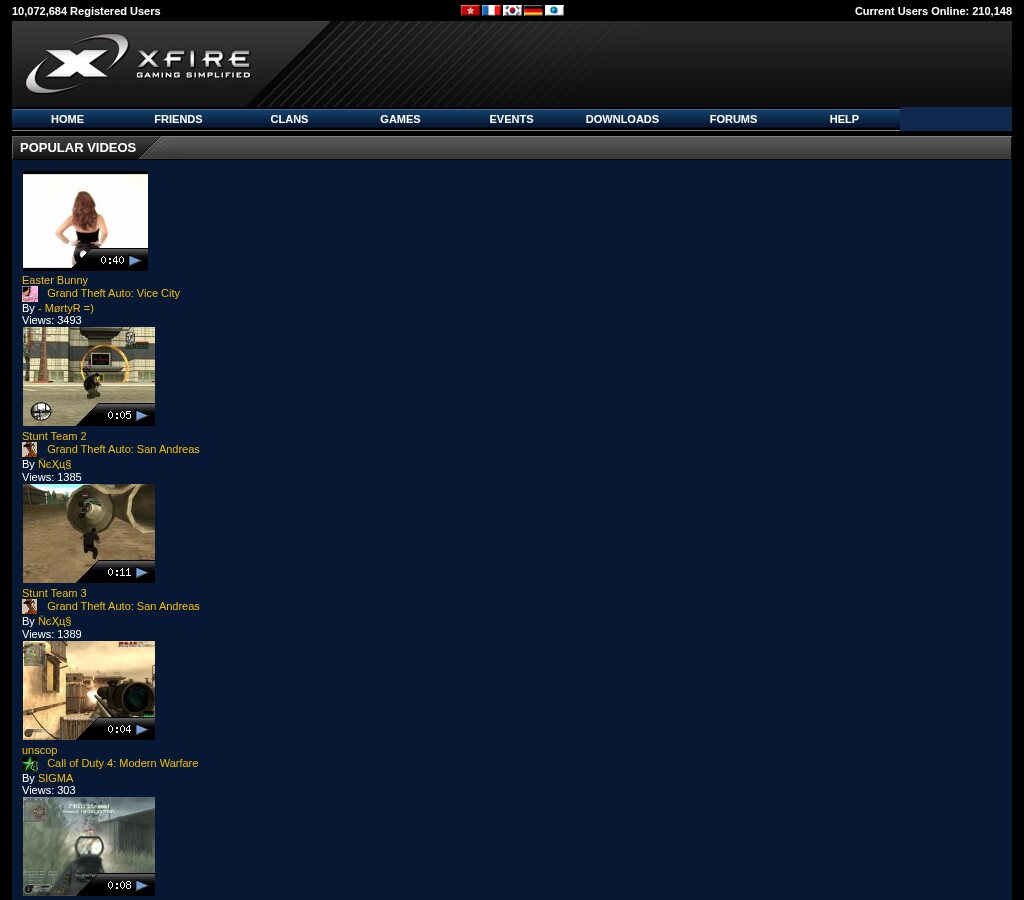
Task: Click the Xfire Gaming Simplified logo
Action: (x=138, y=63)
